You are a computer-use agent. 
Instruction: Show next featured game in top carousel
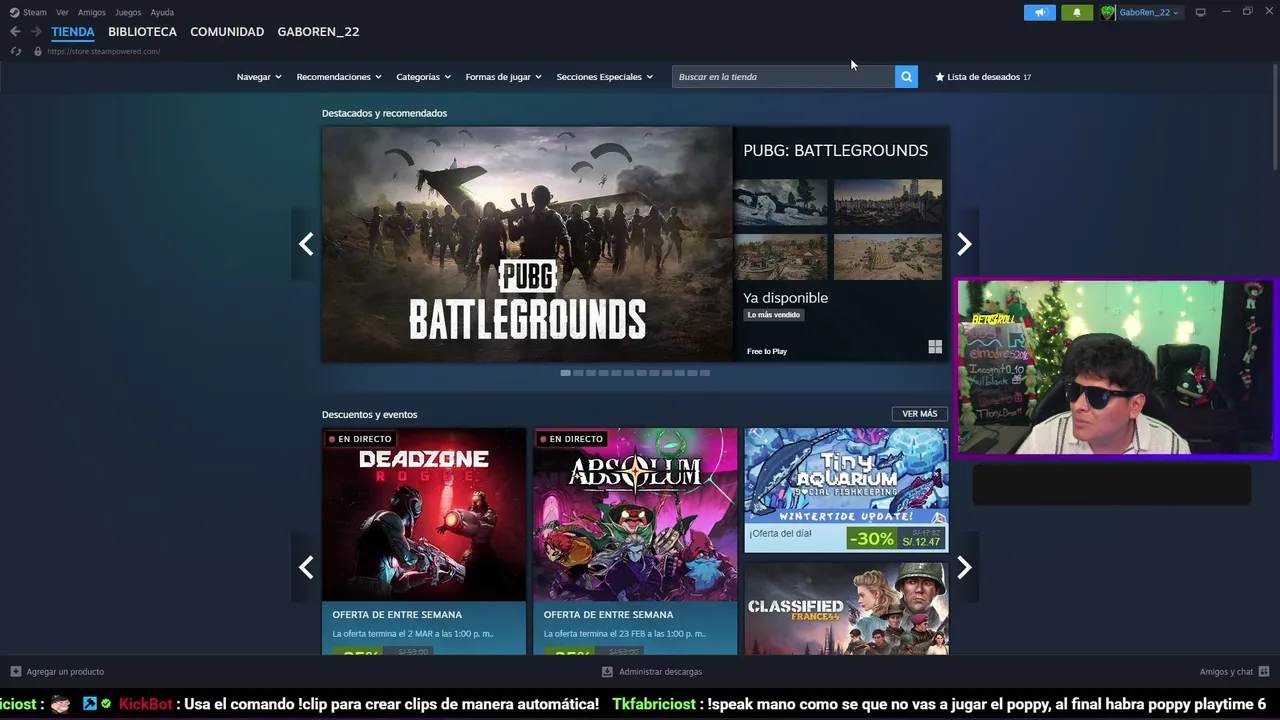[964, 244]
